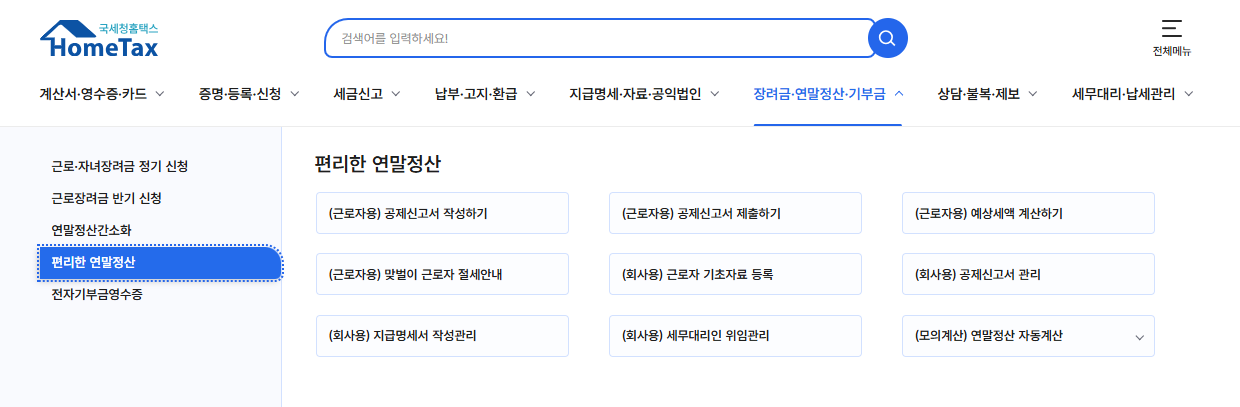Collapse the 장려금·연말정산·기부금 menu
1240x407 pixels.
pyautogui.click(x=820, y=94)
